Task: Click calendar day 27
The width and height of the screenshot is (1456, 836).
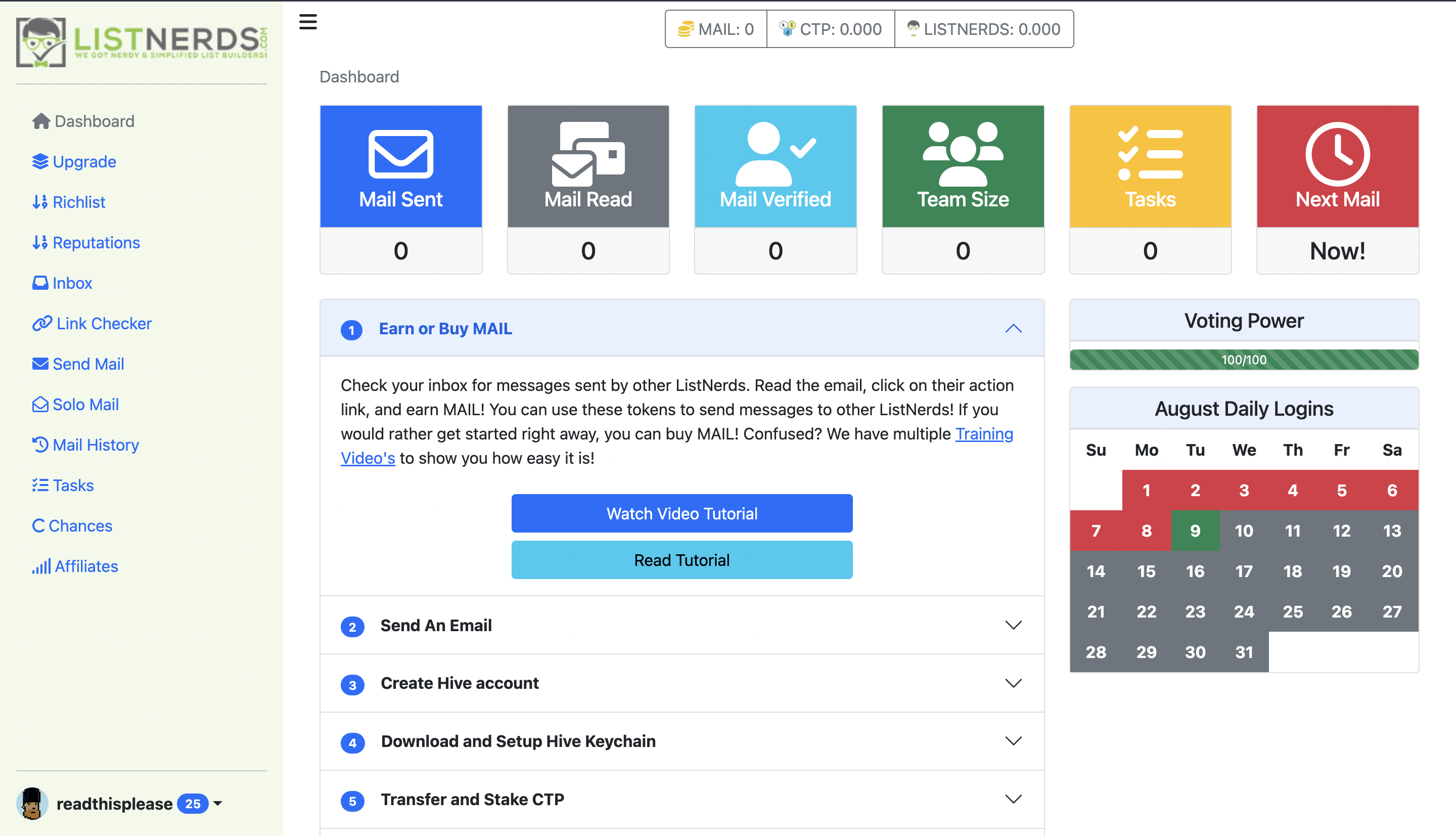Action: (1392, 611)
